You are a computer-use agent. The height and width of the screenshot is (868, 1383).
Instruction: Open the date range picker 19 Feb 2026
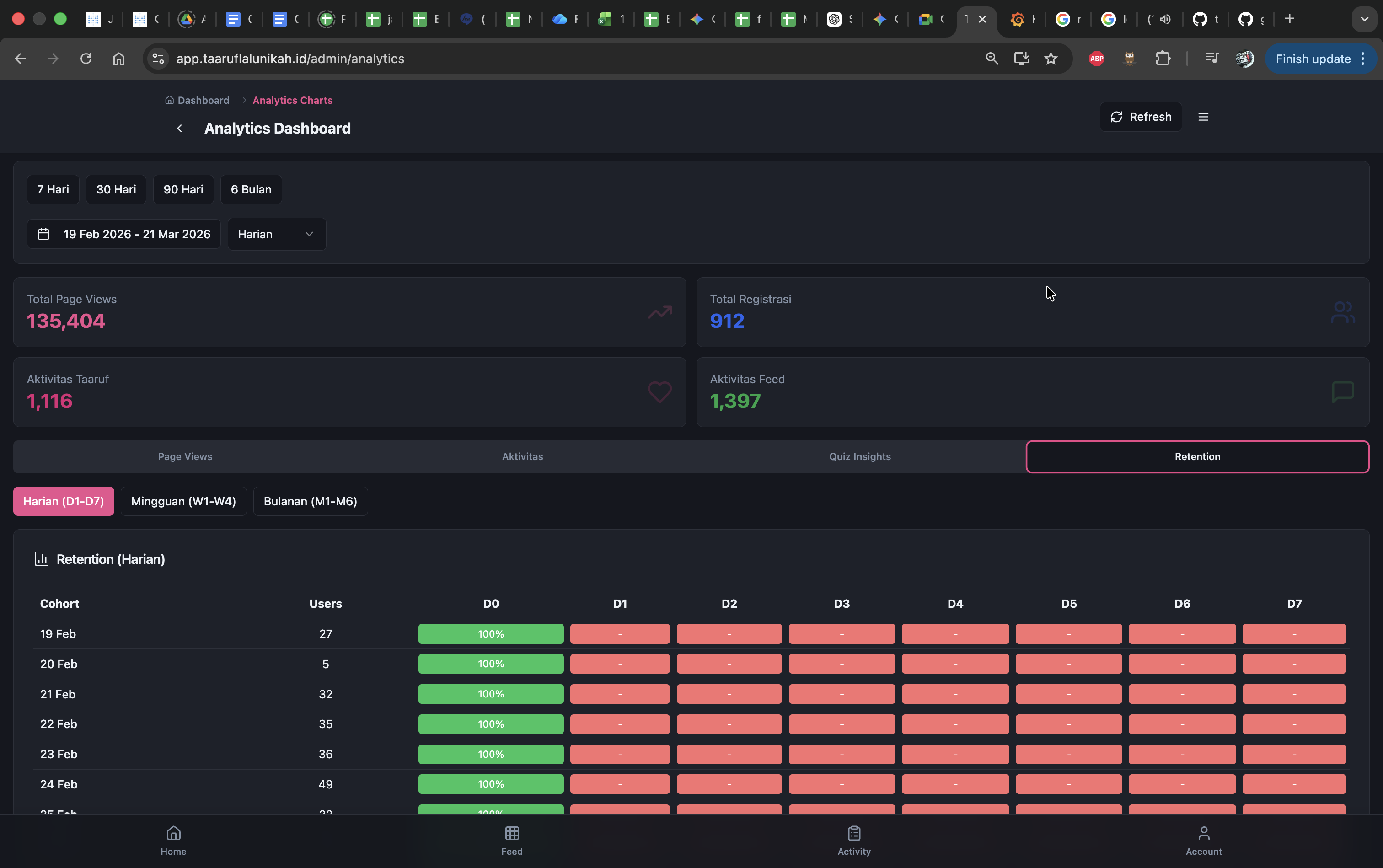pos(124,234)
